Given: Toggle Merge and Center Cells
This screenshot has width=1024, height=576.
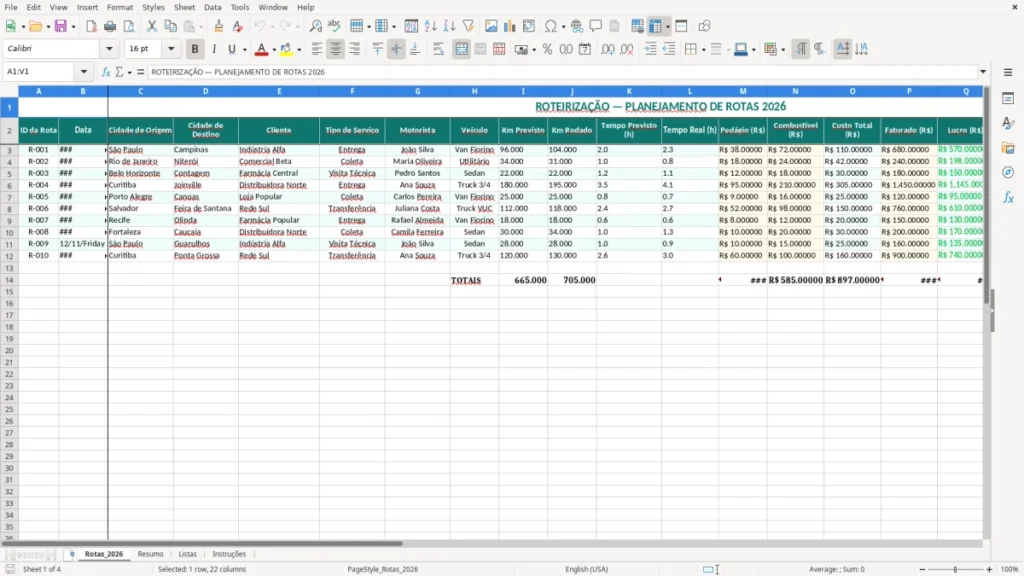Looking at the screenshot, I should (x=462, y=49).
